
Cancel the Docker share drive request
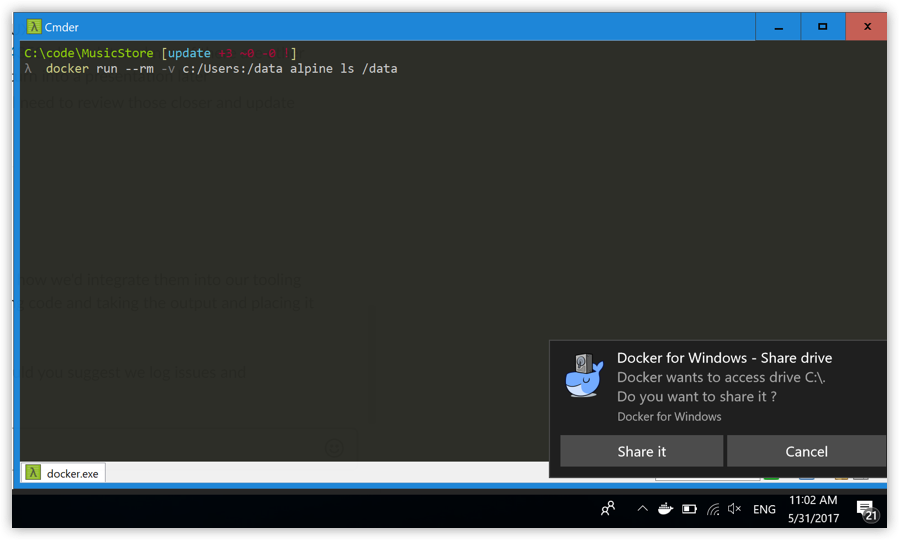(x=806, y=451)
